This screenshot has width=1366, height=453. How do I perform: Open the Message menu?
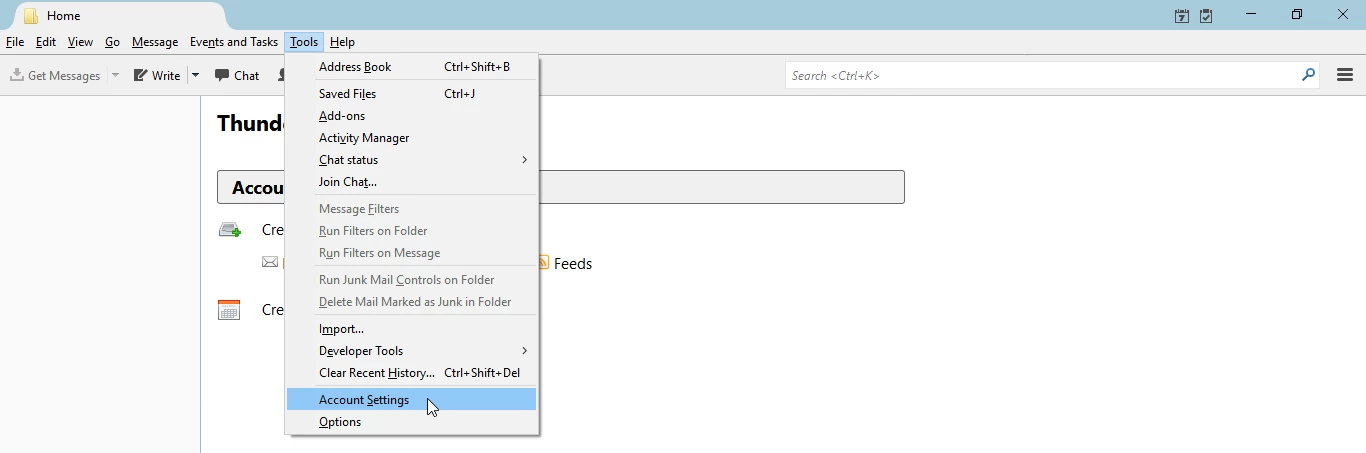click(x=155, y=42)
